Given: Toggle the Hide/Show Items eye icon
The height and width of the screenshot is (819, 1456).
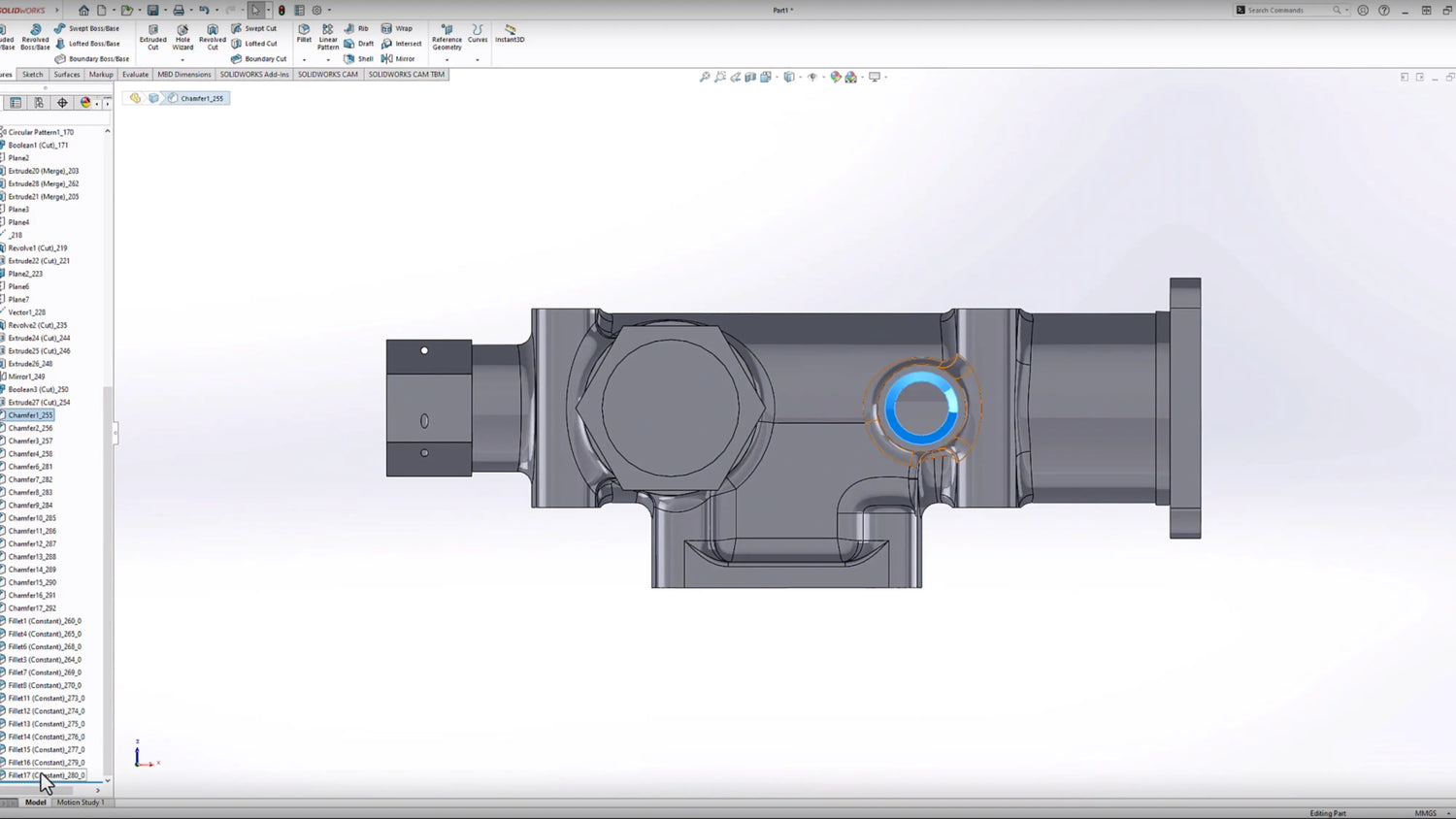Looking at the screenshot, I should (x=812, y=77).
